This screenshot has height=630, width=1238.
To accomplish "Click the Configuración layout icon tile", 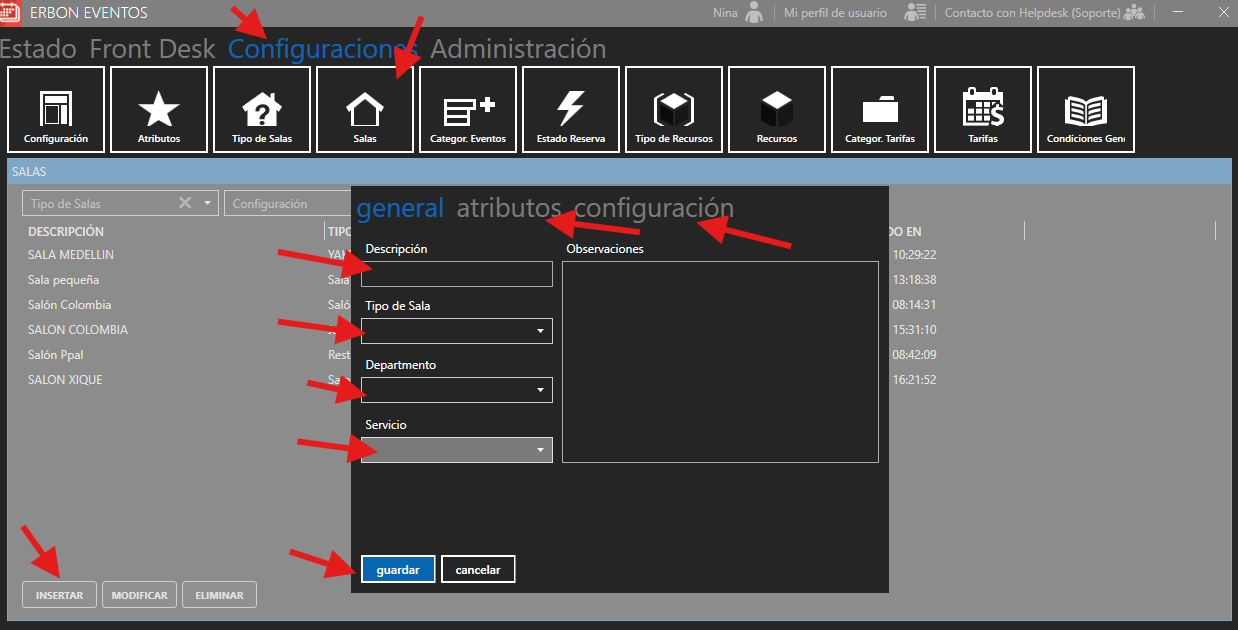I will pyautogui.click(x=56, y=109).
